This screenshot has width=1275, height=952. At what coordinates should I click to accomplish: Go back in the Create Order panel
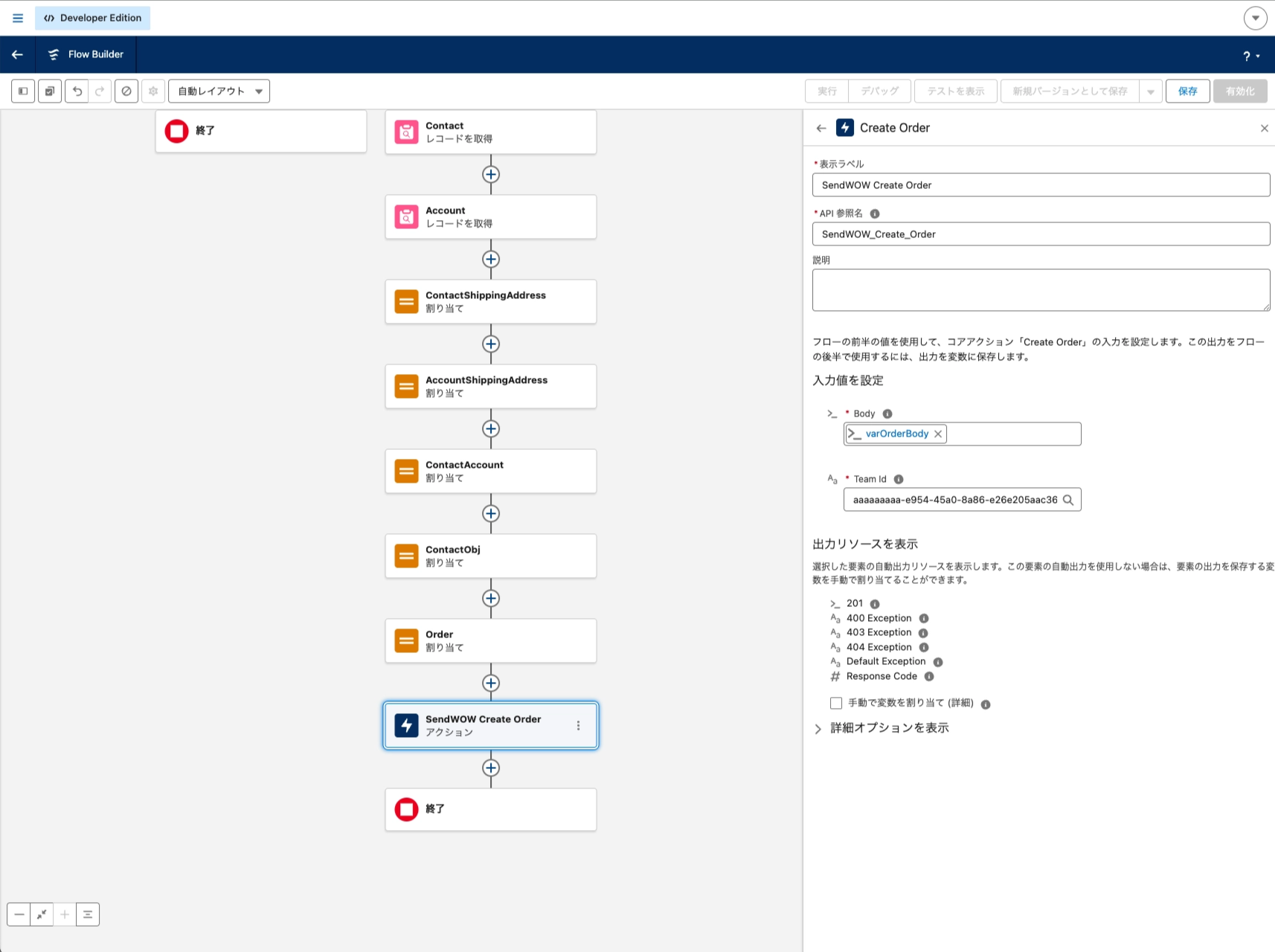tap(821, 128)
